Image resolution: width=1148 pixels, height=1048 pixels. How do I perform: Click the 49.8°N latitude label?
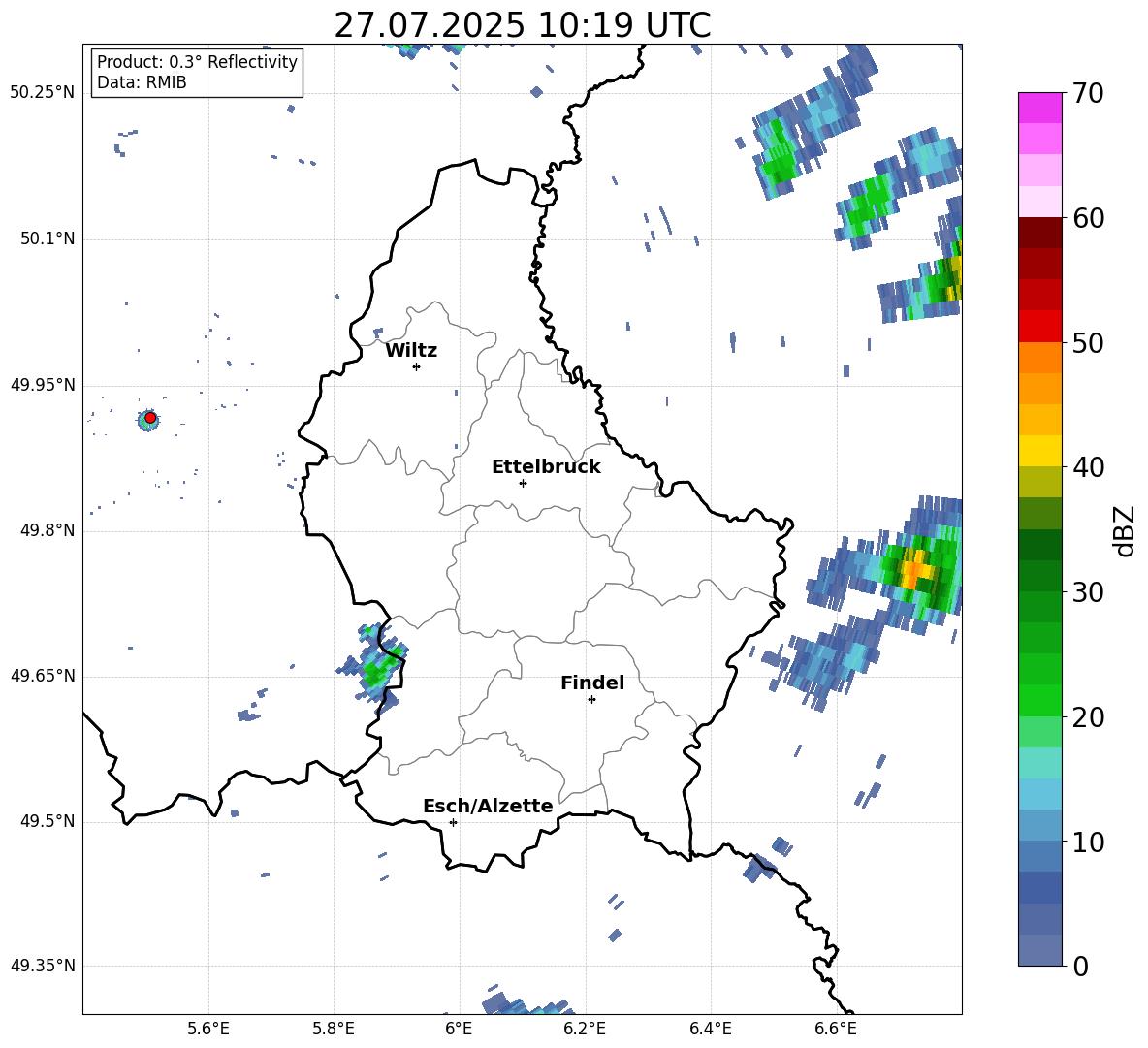pos(48,530)
